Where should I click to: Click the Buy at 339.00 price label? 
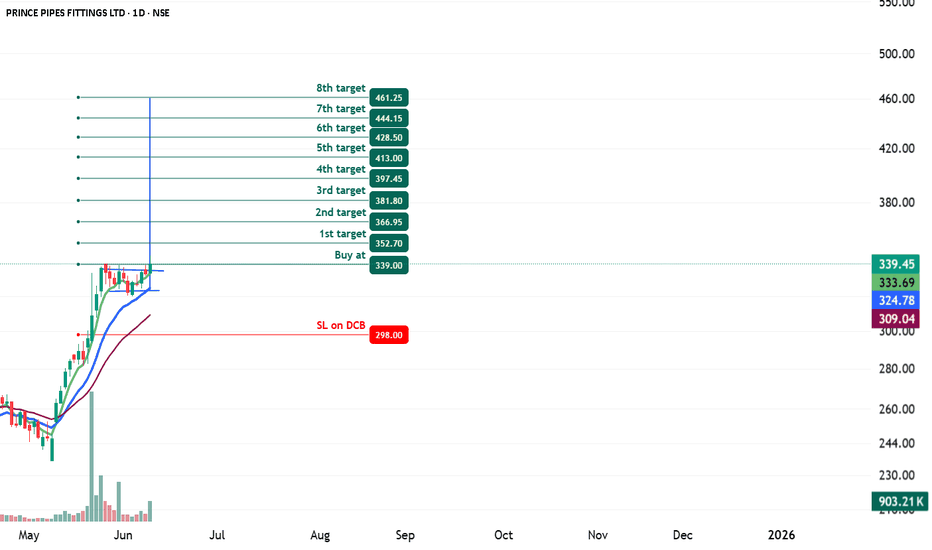(389, 265)
